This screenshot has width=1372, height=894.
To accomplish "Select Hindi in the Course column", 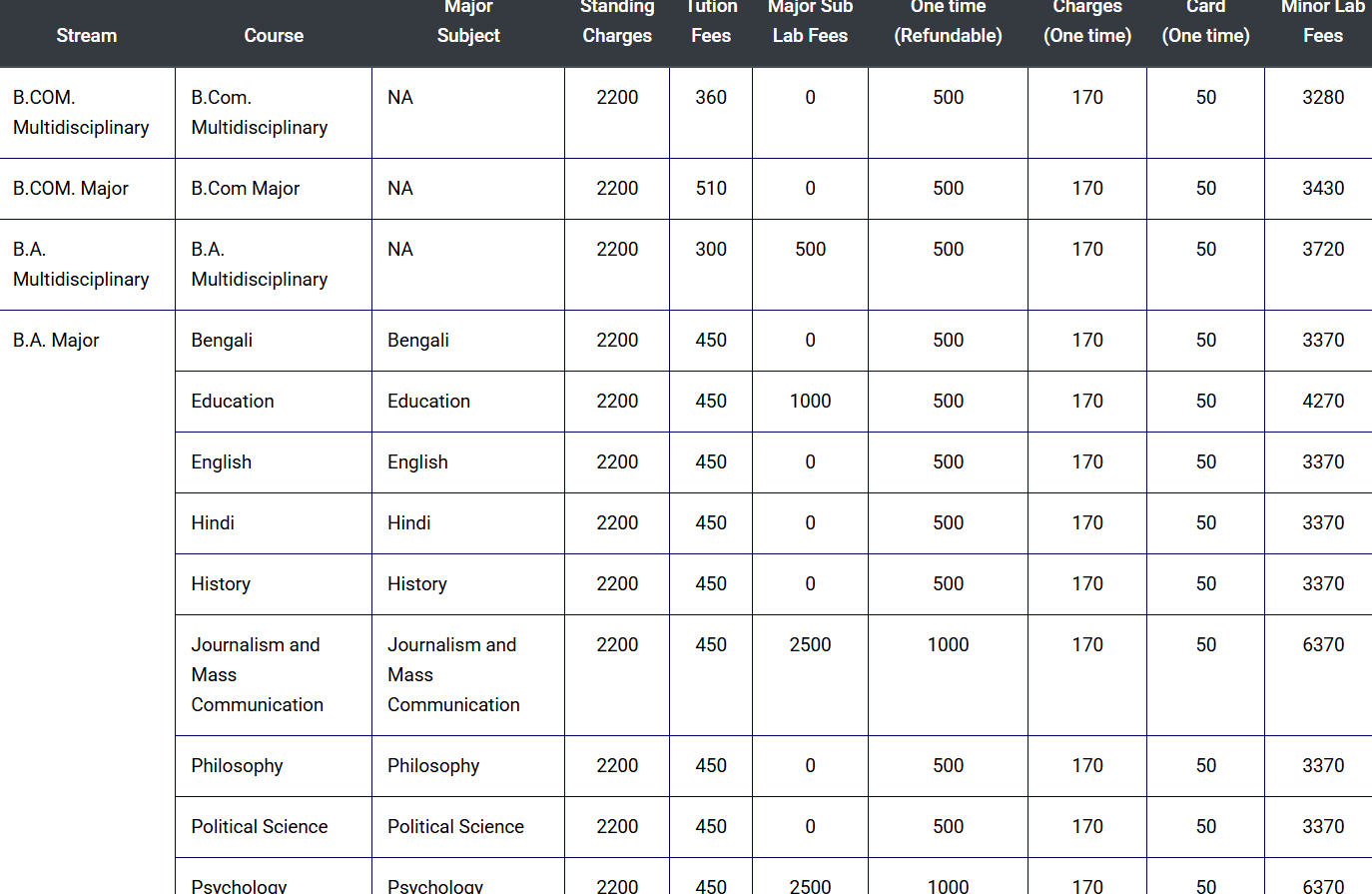I will 213,522.
